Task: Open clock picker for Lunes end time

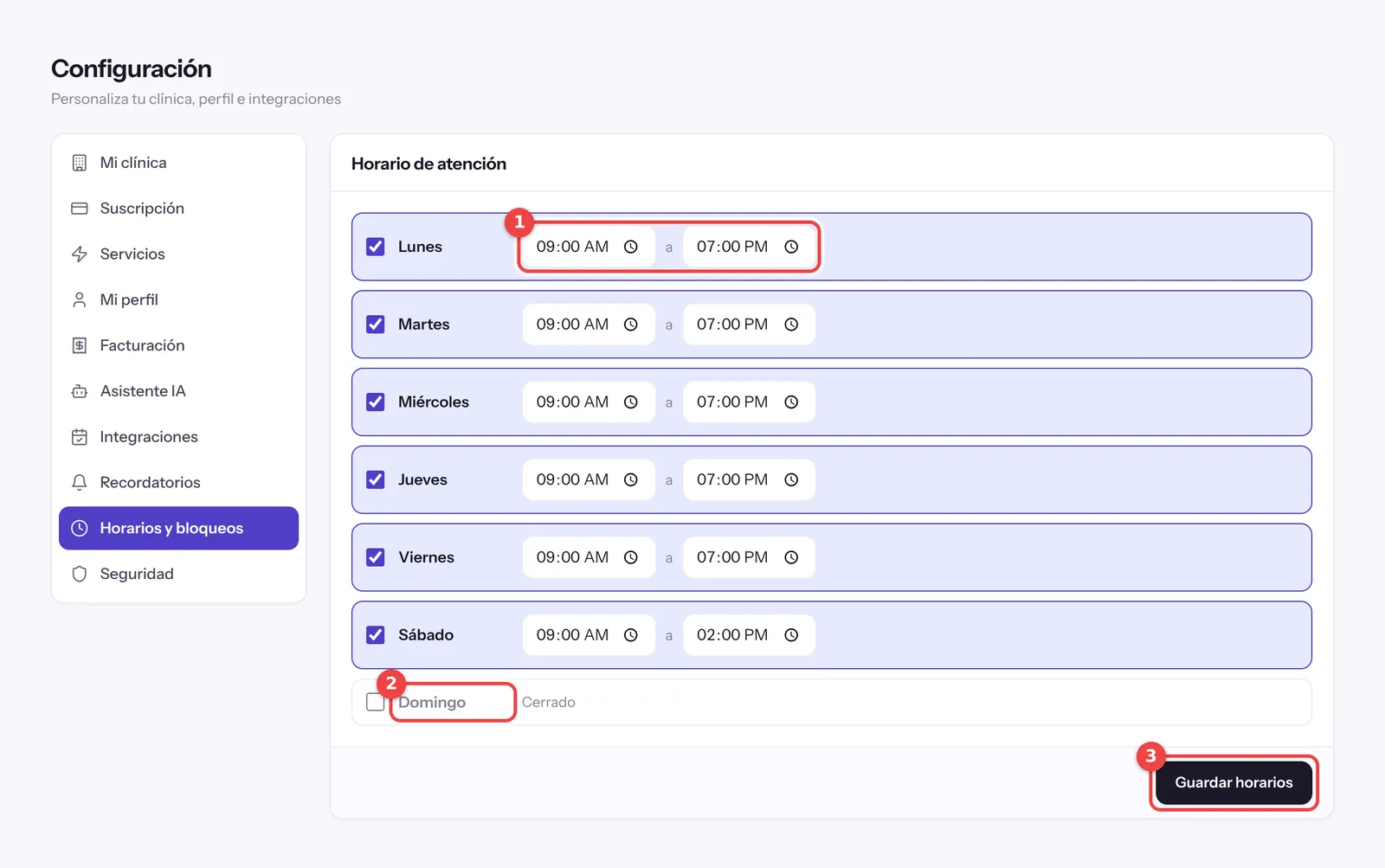Action: click(791, 247)
